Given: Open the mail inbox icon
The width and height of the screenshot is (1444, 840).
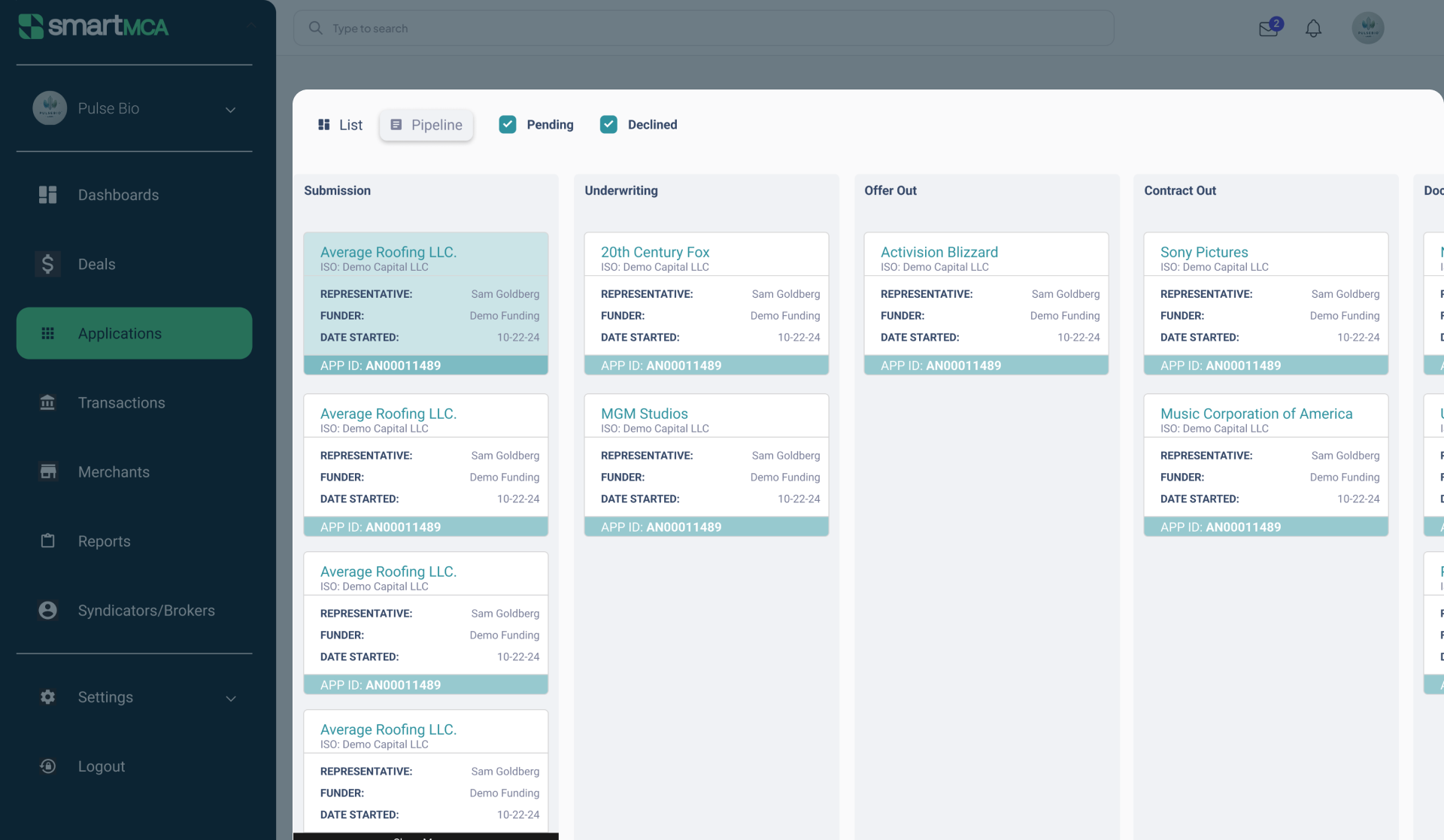Looking at the screenshot, I should [1269, 29].
